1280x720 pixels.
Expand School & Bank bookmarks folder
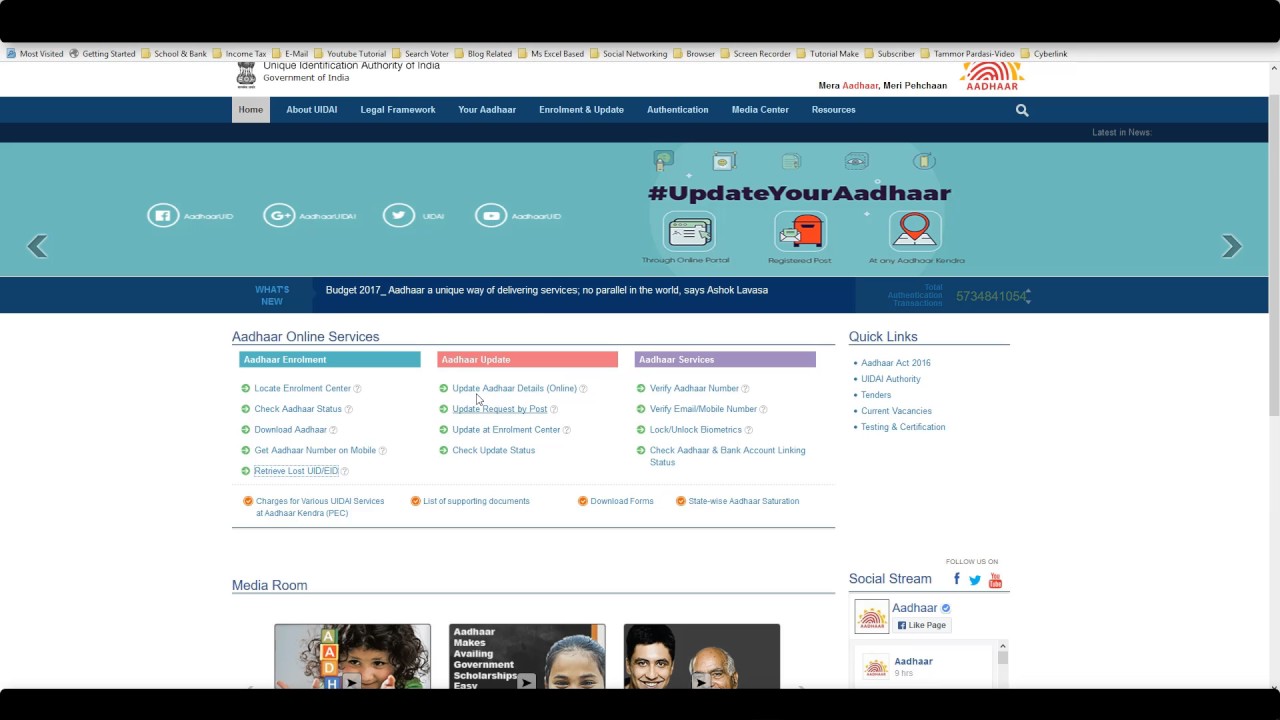pos(174,54)
